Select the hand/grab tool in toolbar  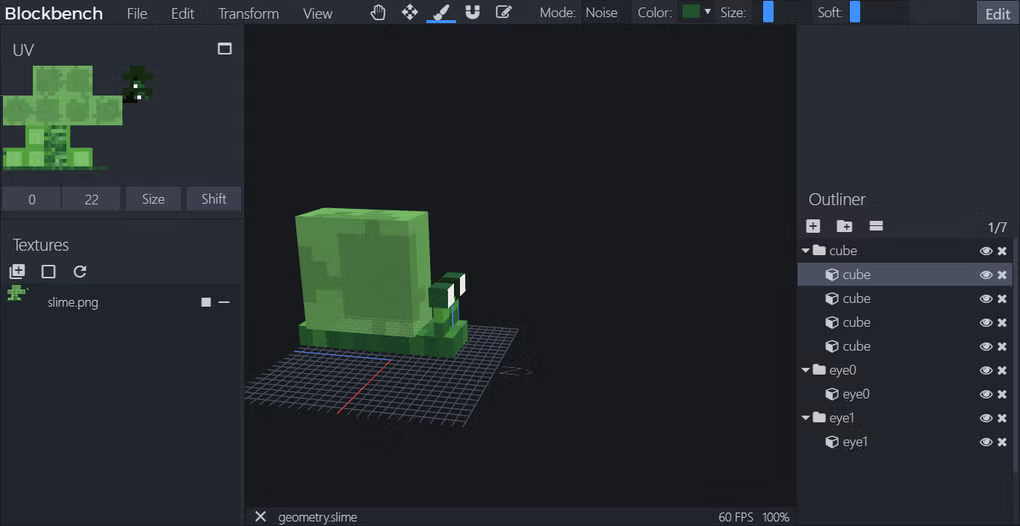378,13
